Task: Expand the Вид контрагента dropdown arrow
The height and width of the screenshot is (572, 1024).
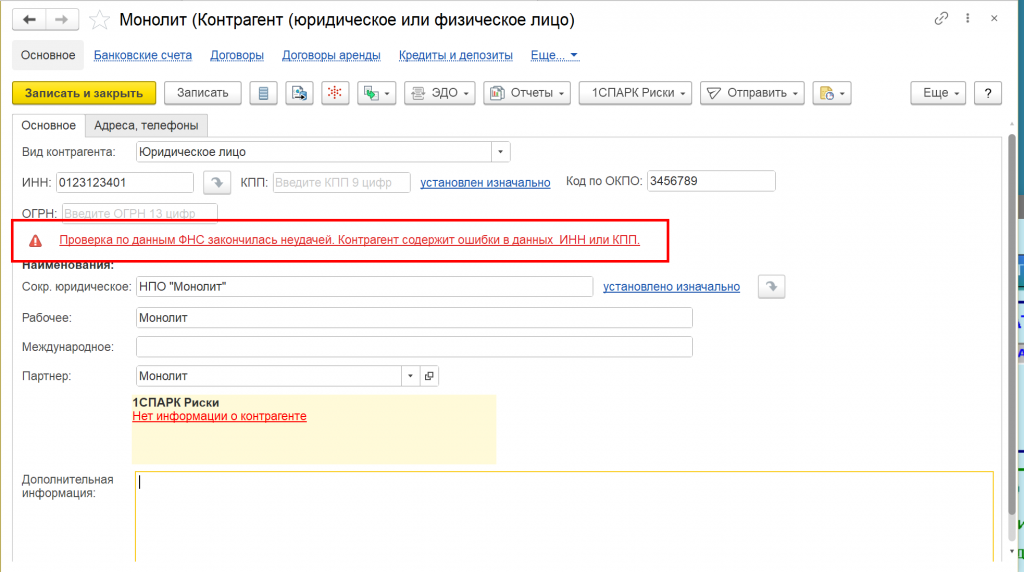Action: tap(500, 152)
